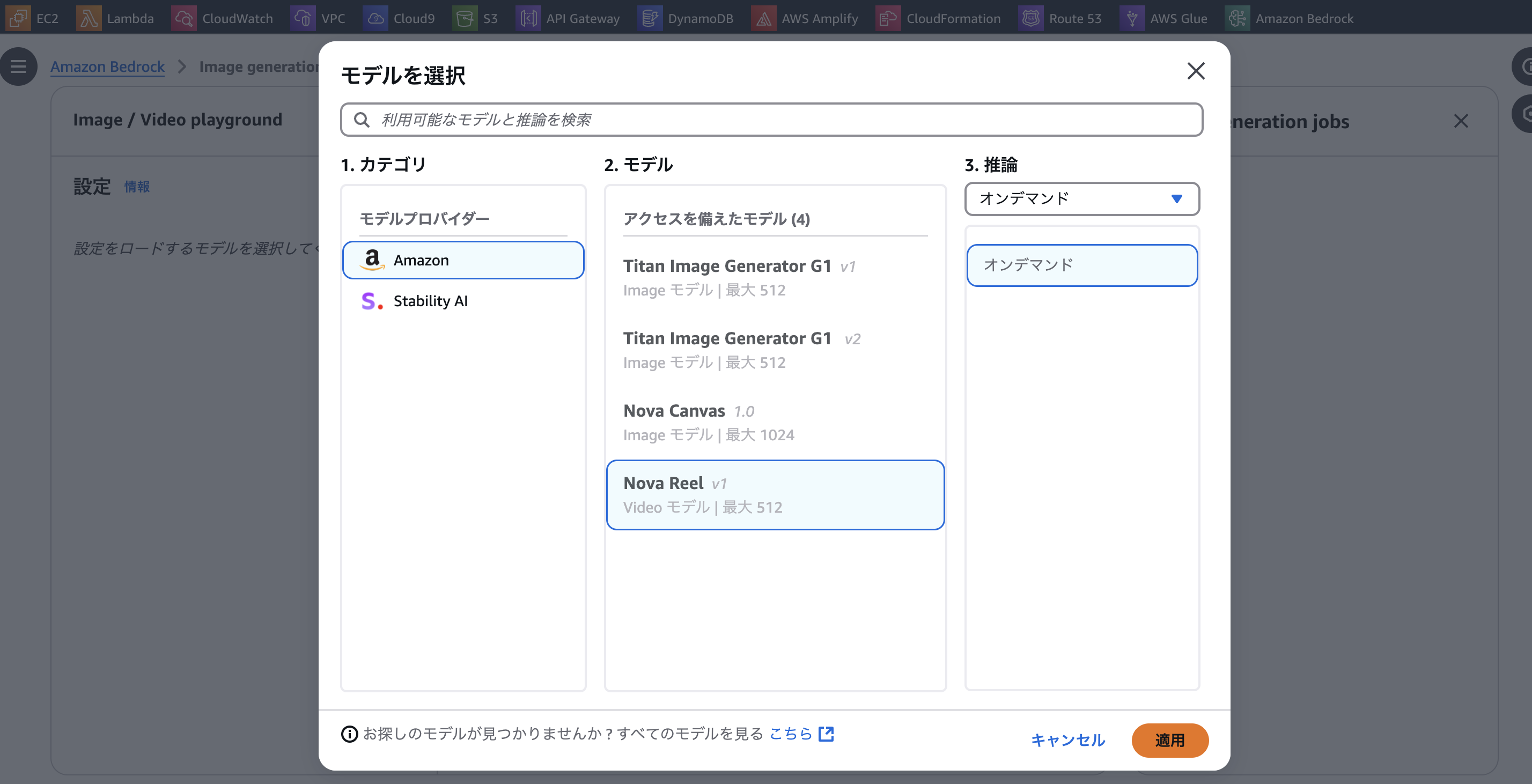Choose the オンデマンド inference option
This screenshot has height=784, width=1532.
click(1081, 264)
